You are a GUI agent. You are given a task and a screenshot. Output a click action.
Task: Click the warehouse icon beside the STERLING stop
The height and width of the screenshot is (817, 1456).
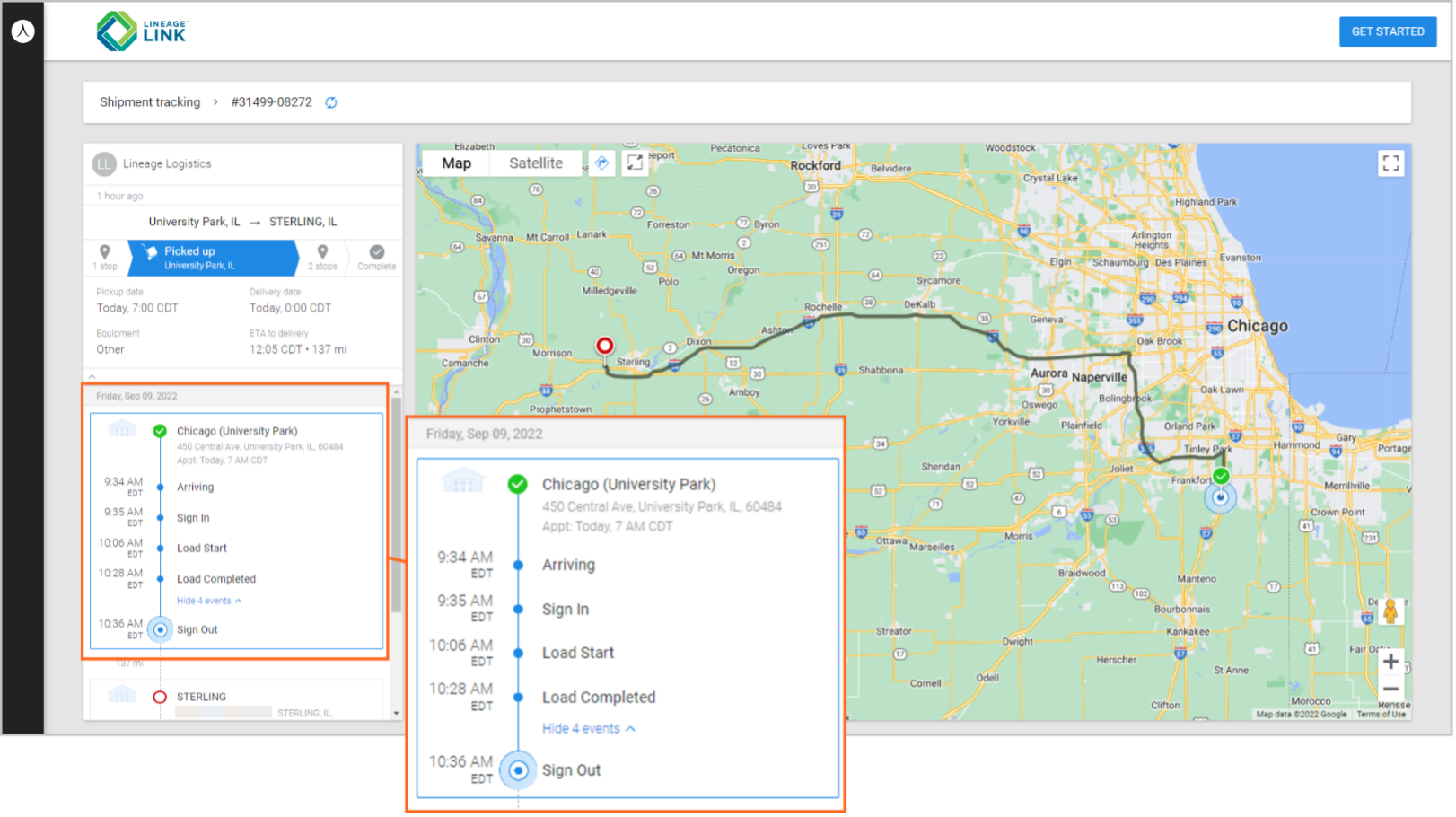tap(122, 695)
